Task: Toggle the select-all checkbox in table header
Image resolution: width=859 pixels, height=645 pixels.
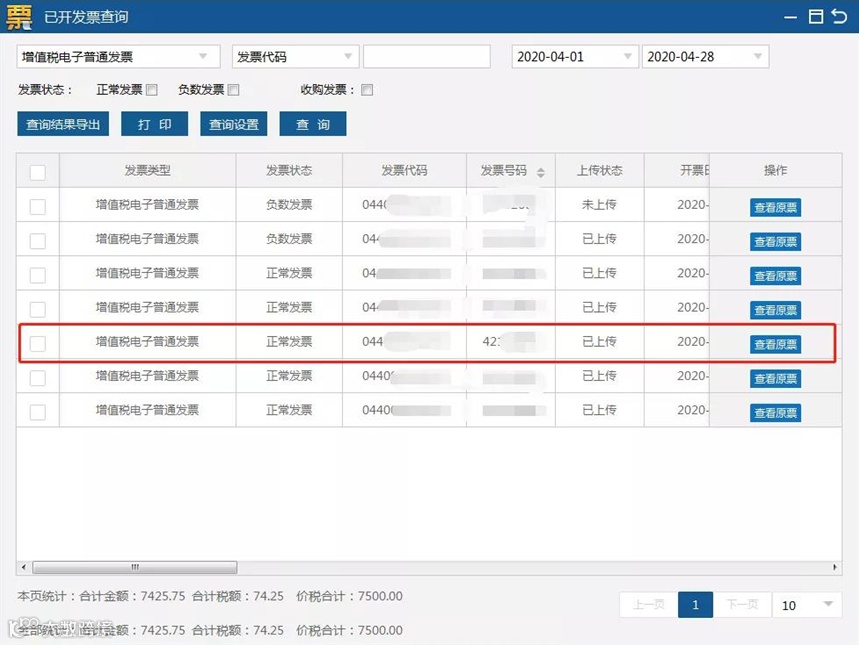Action: (38, 173)
